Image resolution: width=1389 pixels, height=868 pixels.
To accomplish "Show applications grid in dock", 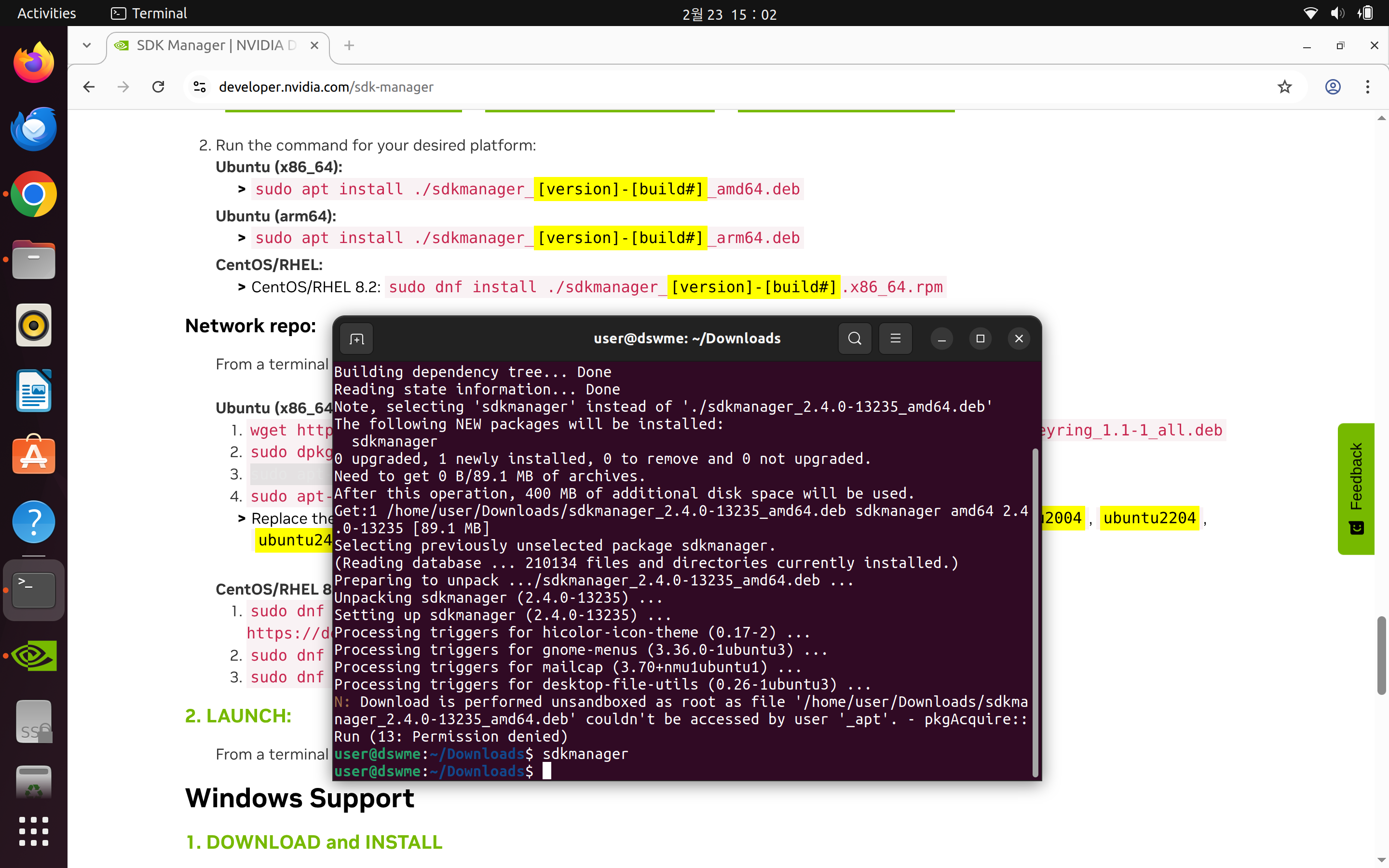I will pyautogui.click(x=34, y=831).
